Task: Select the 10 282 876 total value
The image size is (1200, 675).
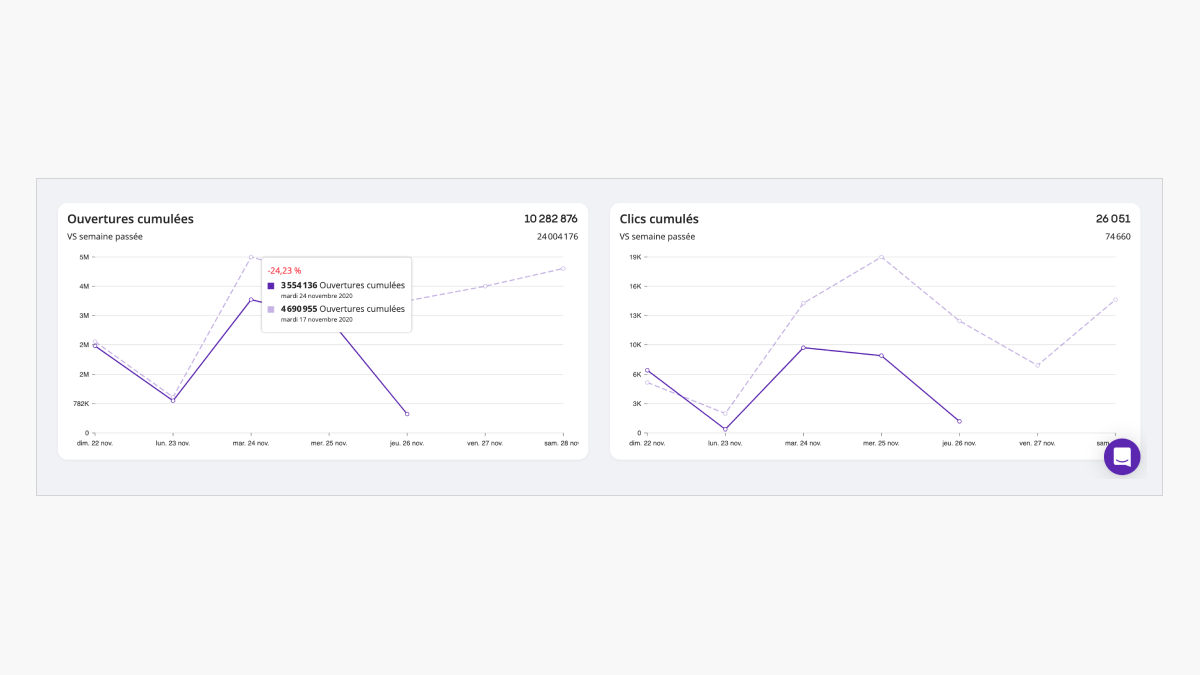Action: 551,219
